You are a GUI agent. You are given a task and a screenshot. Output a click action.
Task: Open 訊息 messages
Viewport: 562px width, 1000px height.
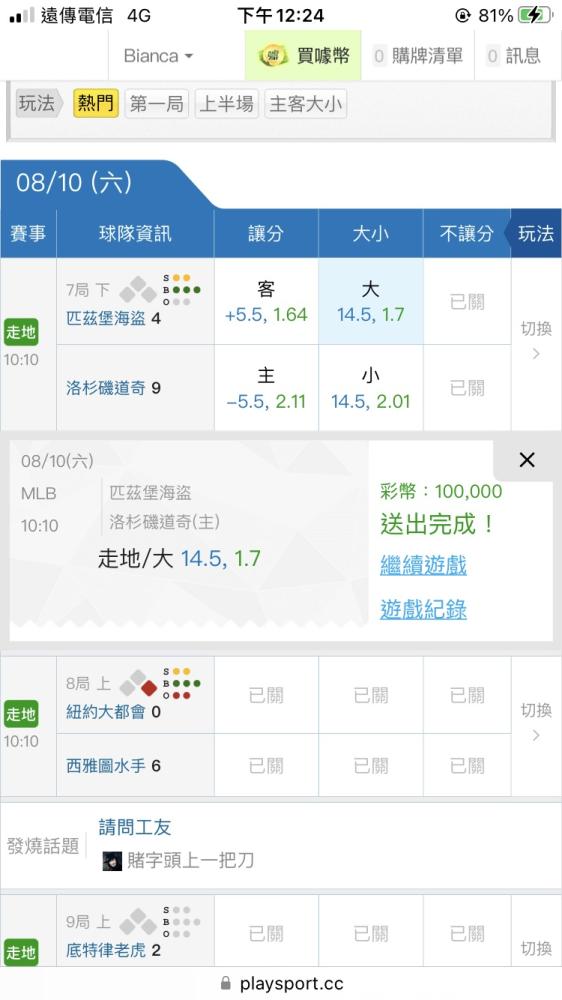point(514,56)
